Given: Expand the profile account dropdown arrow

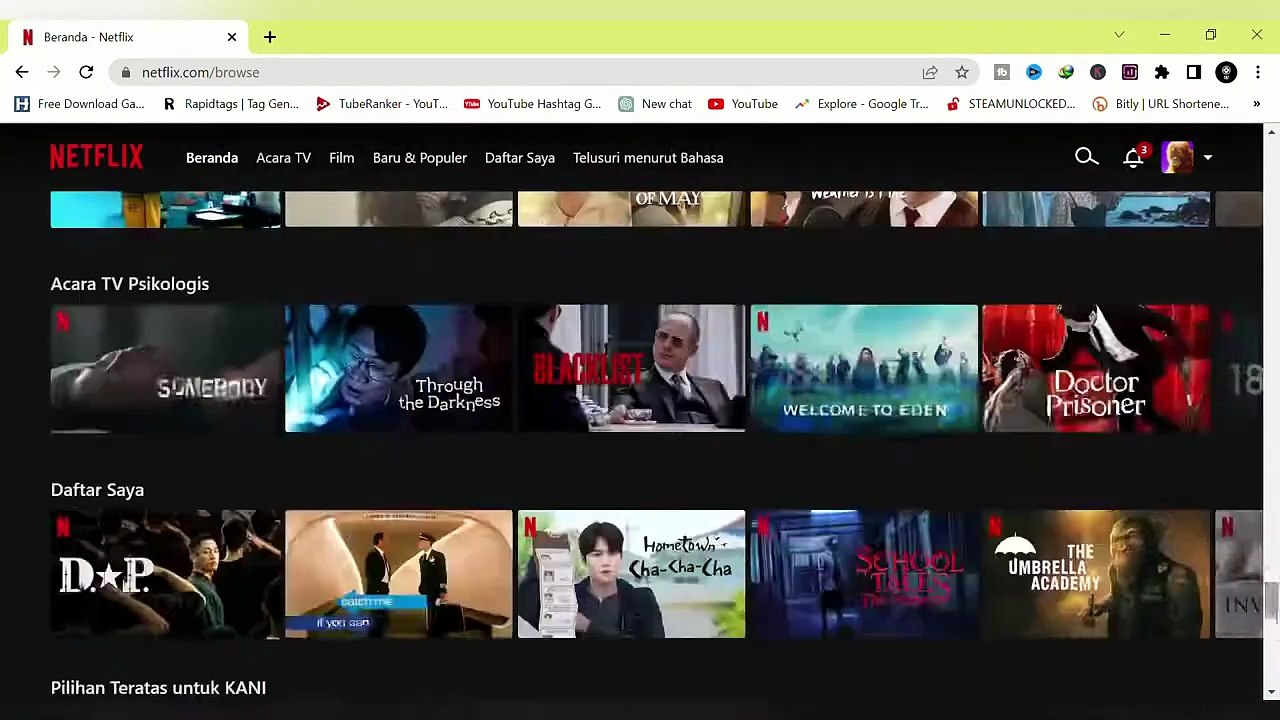Looking at the screenshot, I should [1208, 158].
